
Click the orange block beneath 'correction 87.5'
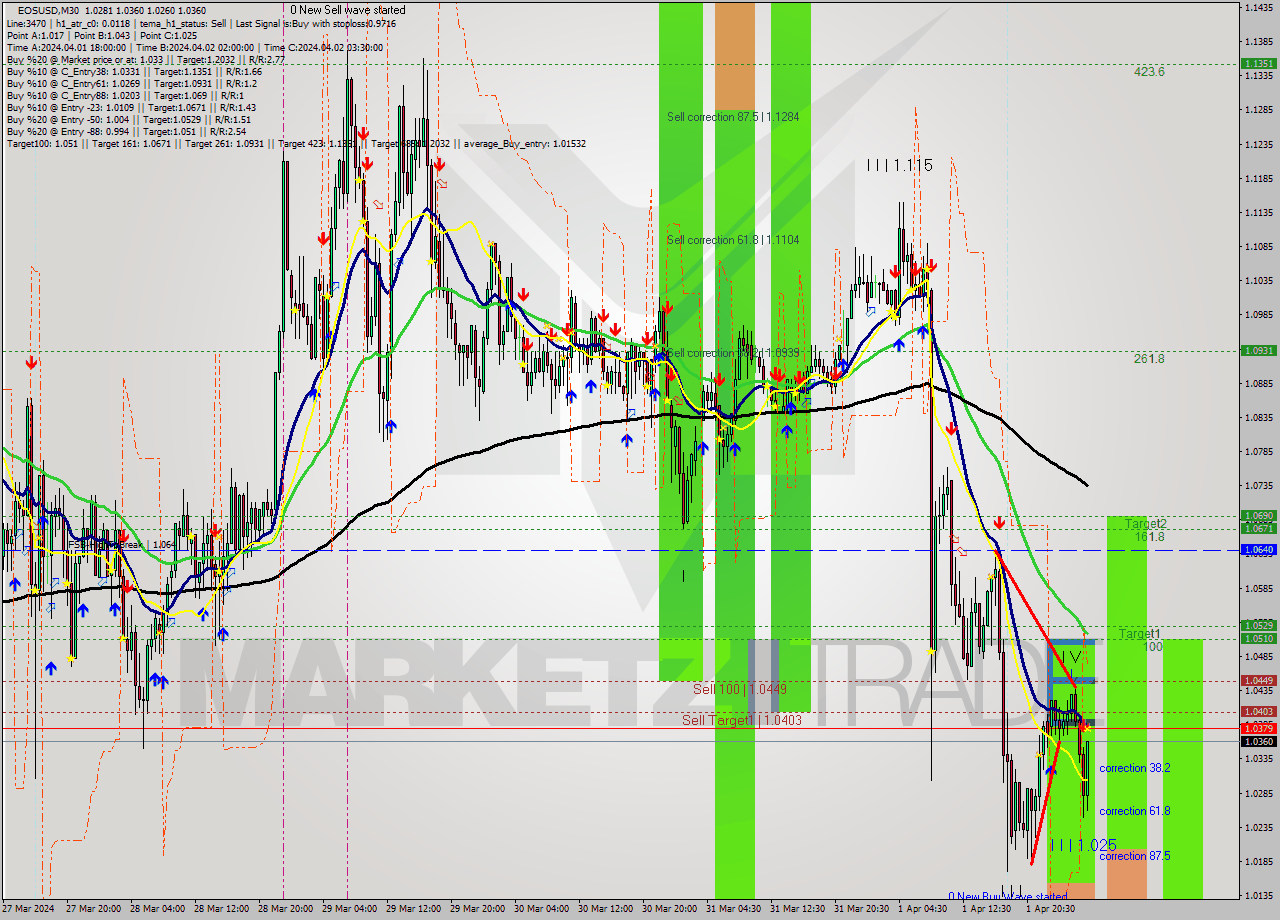pyautogui.click(x=1126, y=876)
